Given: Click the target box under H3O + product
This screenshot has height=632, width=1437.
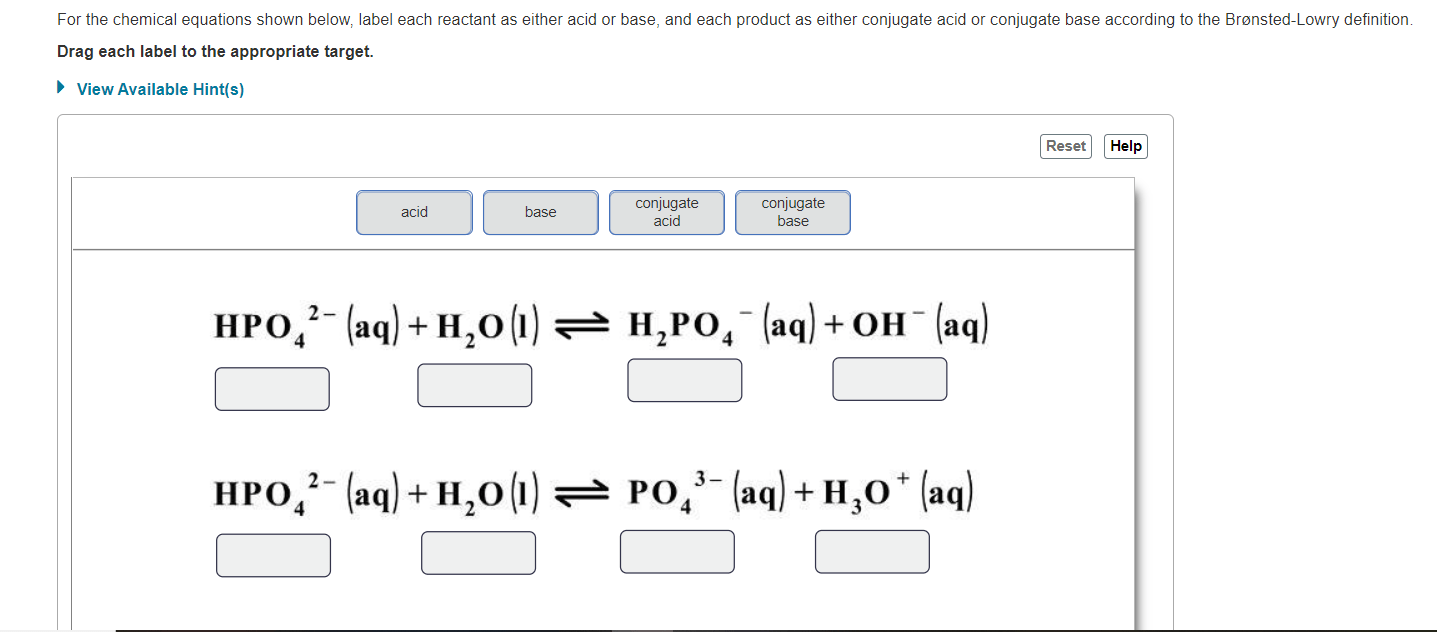Looking at the screenshot, I should [872, 551].
